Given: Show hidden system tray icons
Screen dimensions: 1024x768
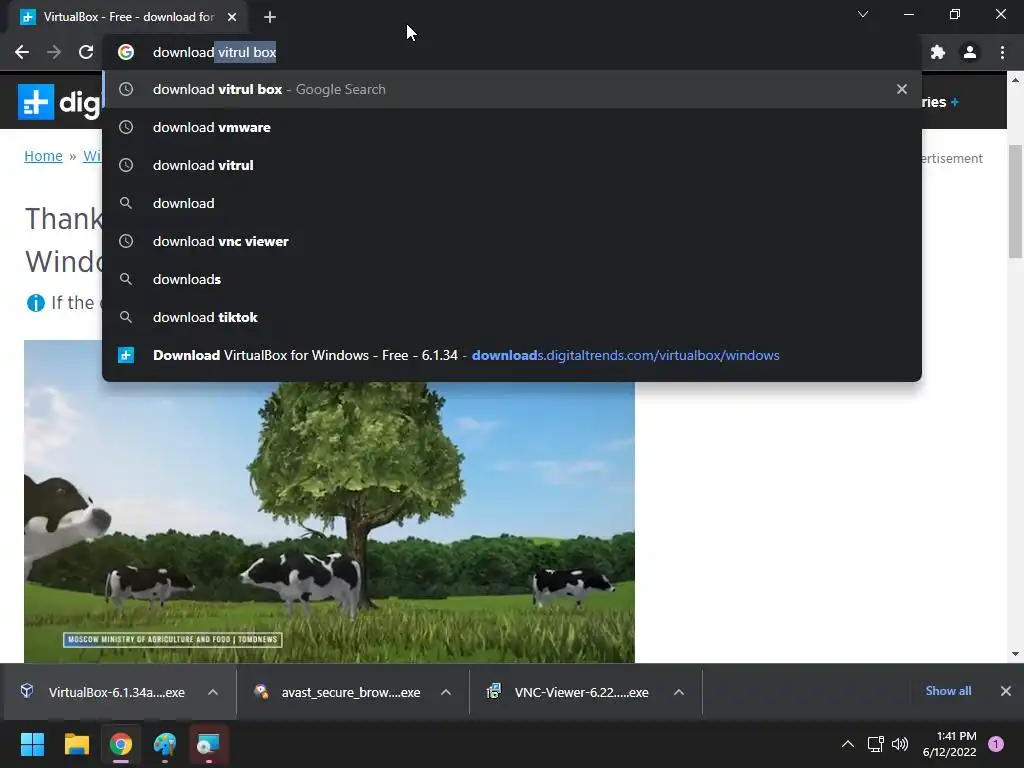Looking at the screenshot, I should (x=848, y=744).
